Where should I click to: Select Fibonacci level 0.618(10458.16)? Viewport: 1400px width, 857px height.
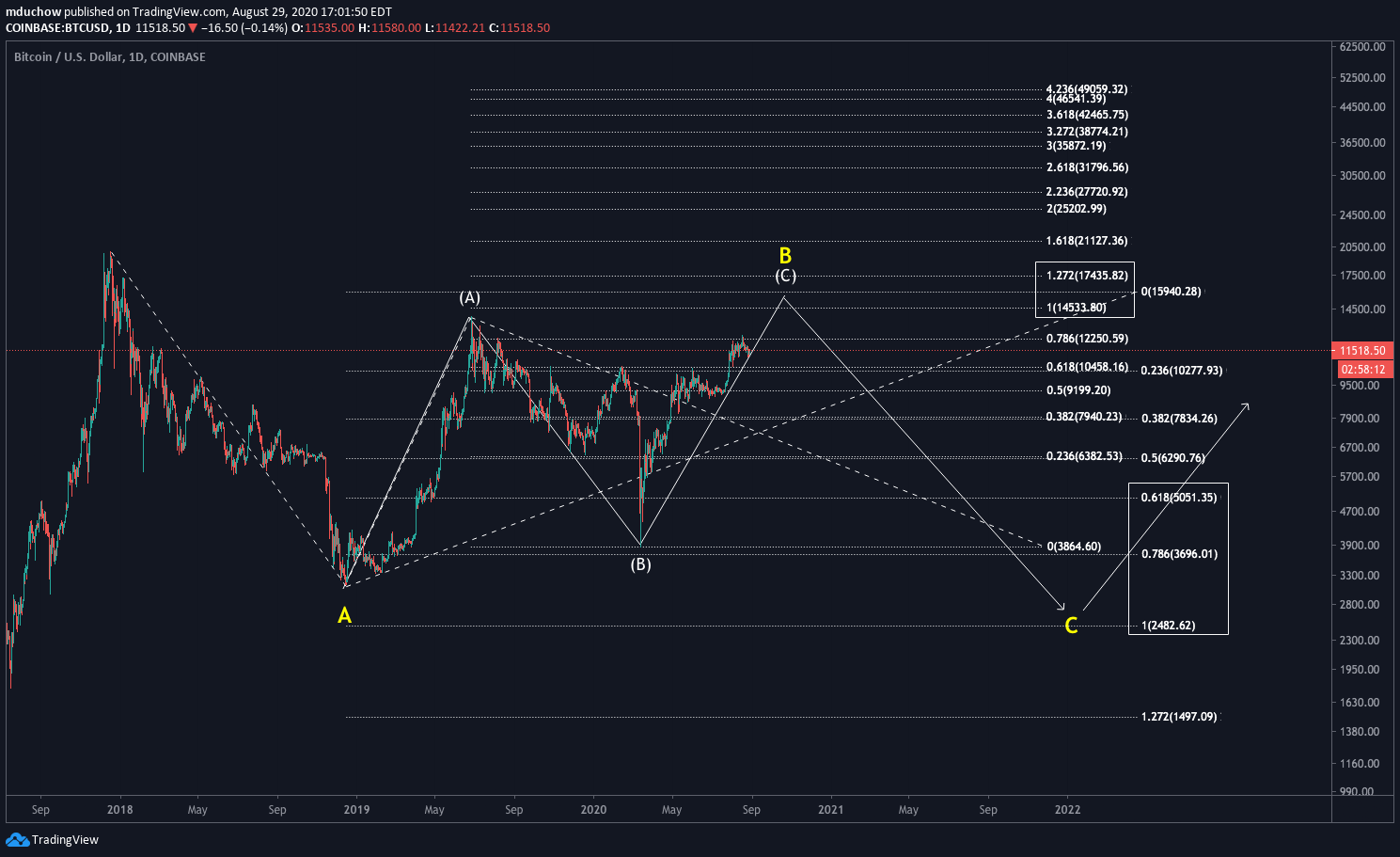pyautogui.click(x=1087, y=367)
